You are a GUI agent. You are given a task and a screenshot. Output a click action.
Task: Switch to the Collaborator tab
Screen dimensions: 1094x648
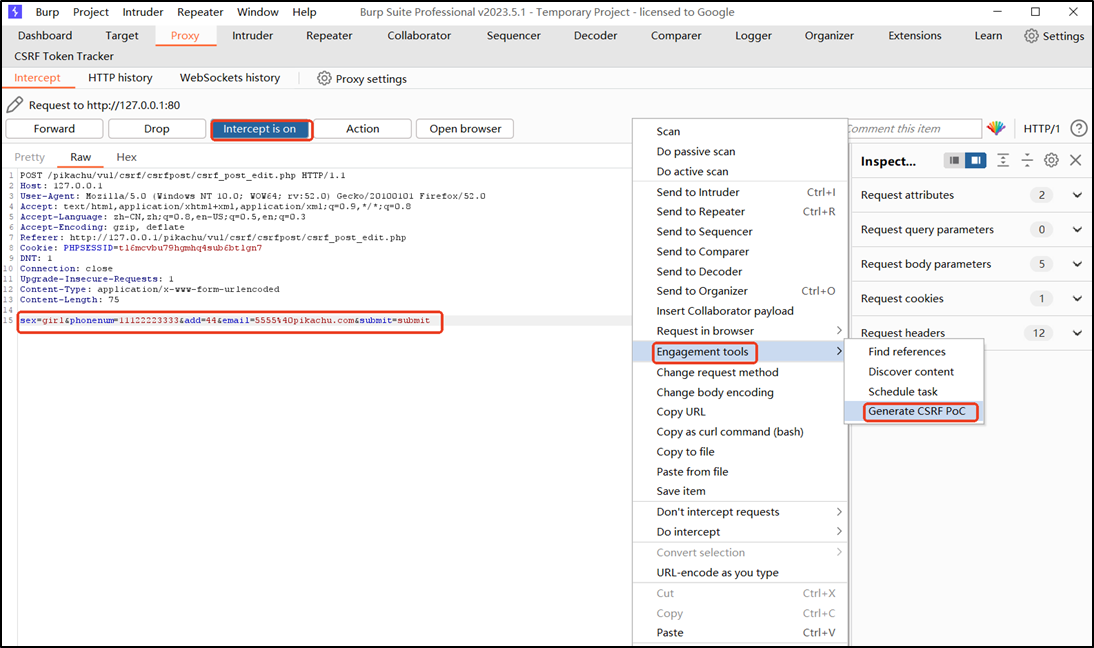[419, 36]
